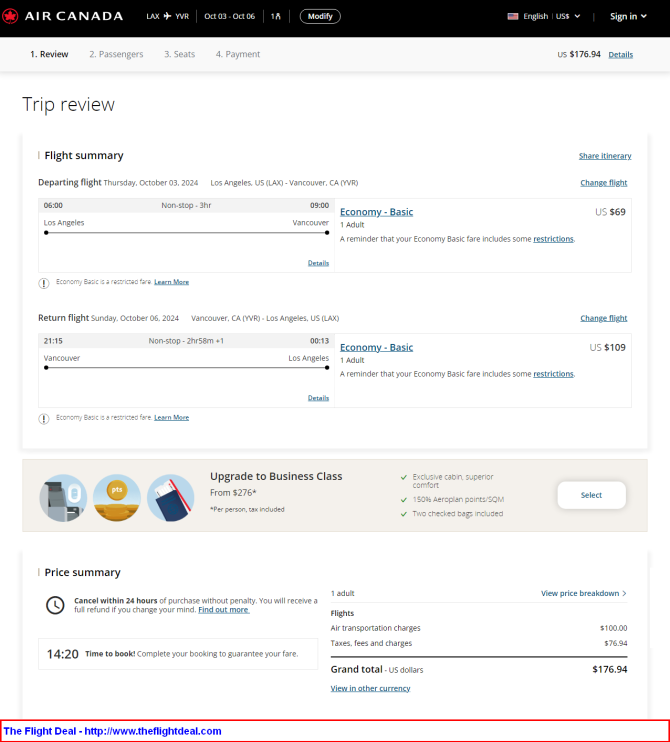Screen dimensions: 670x742
Task: Open the English US$ language dropdown
Action: click(544, 16)
